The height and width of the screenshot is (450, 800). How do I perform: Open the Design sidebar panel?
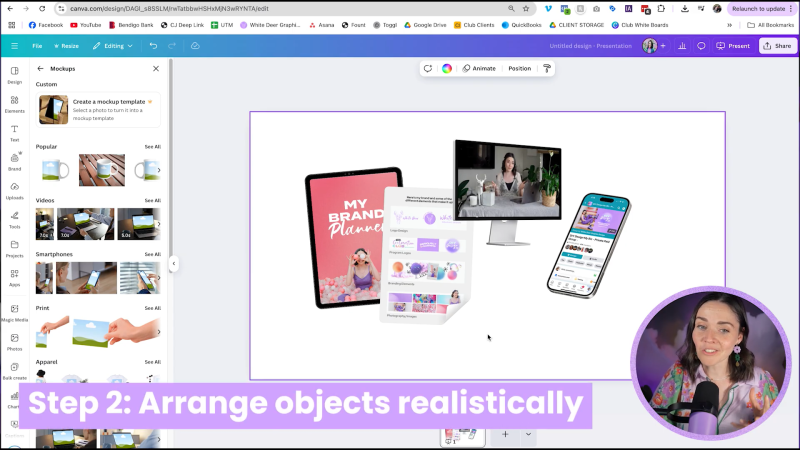tap(14, 75)
